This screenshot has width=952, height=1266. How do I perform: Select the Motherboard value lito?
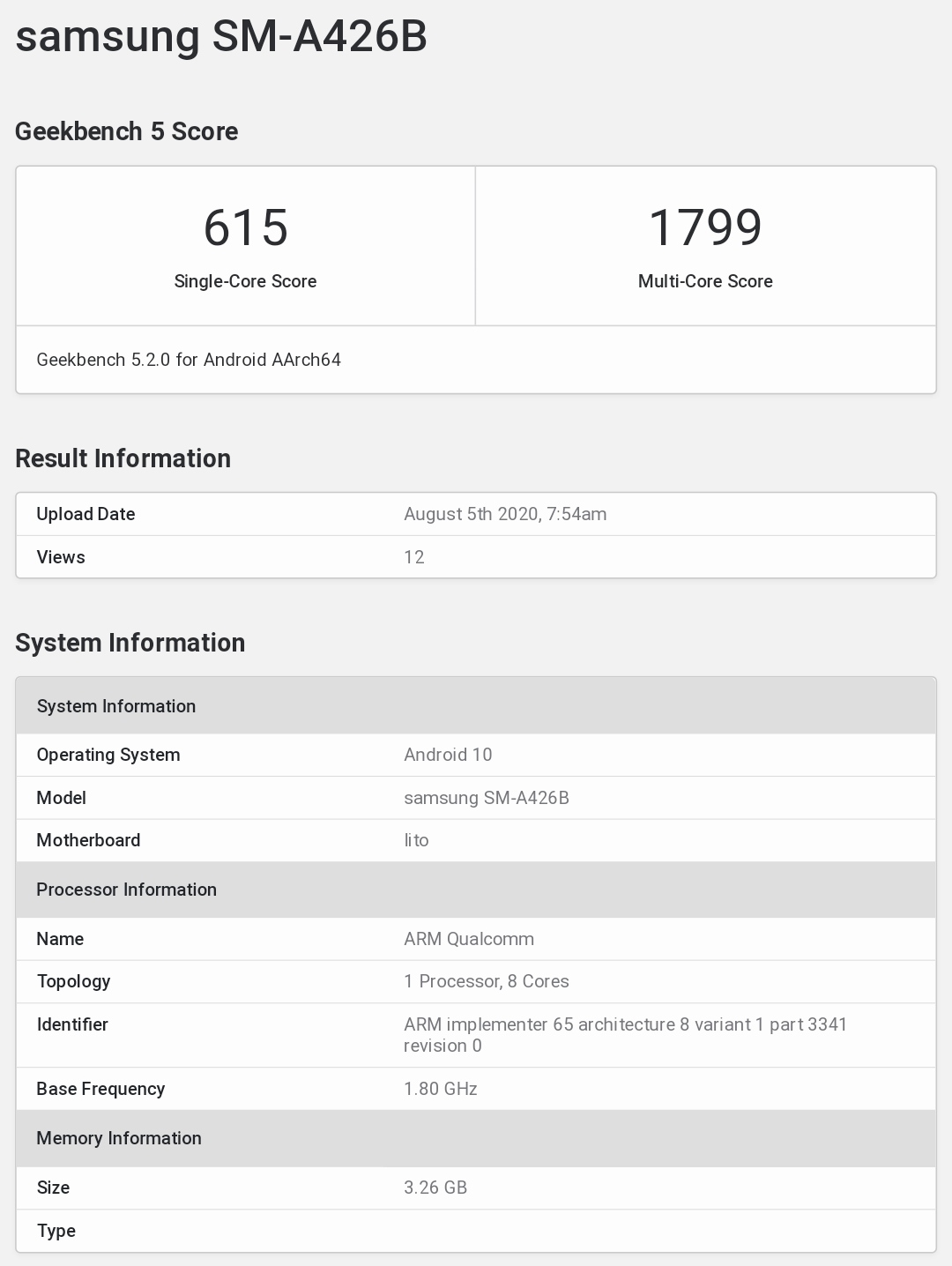[x=416, y=840]
